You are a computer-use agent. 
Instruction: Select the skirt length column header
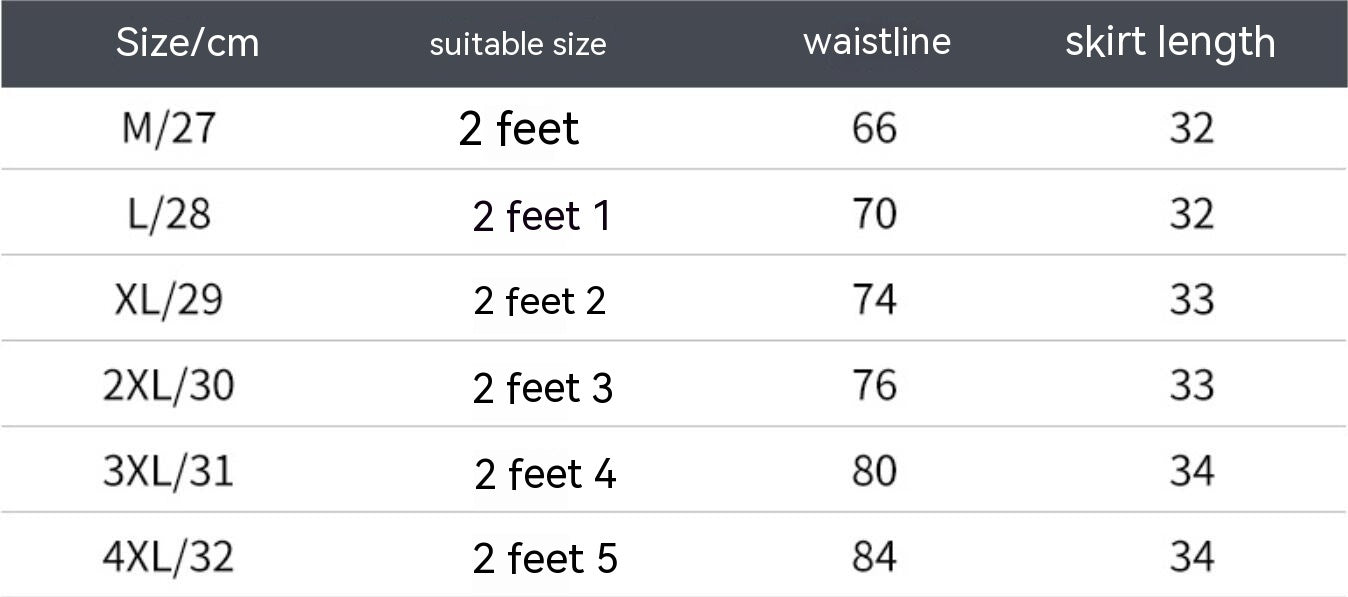(1169, 42)
